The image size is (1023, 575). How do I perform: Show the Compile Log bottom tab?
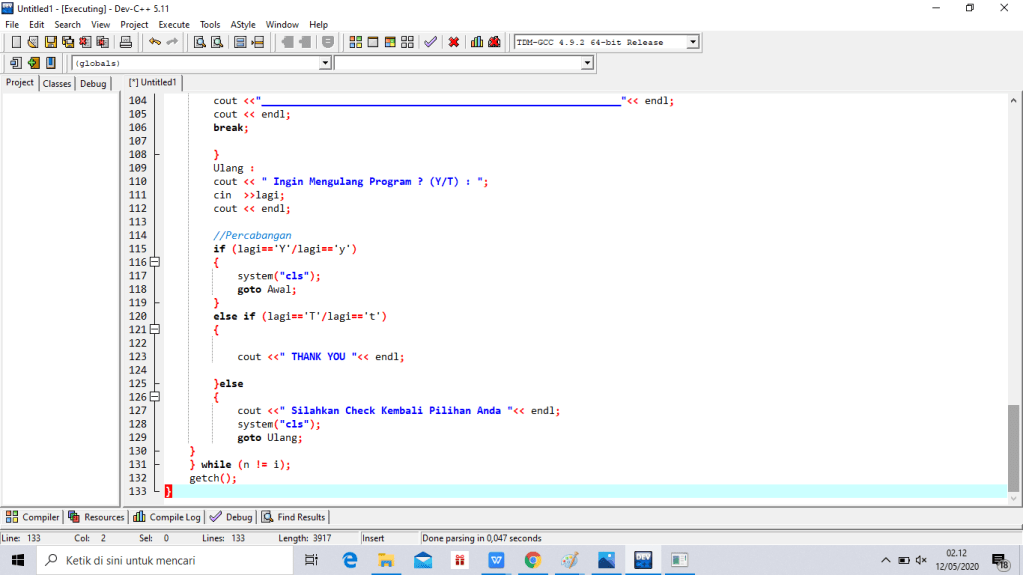coord(168,517)
